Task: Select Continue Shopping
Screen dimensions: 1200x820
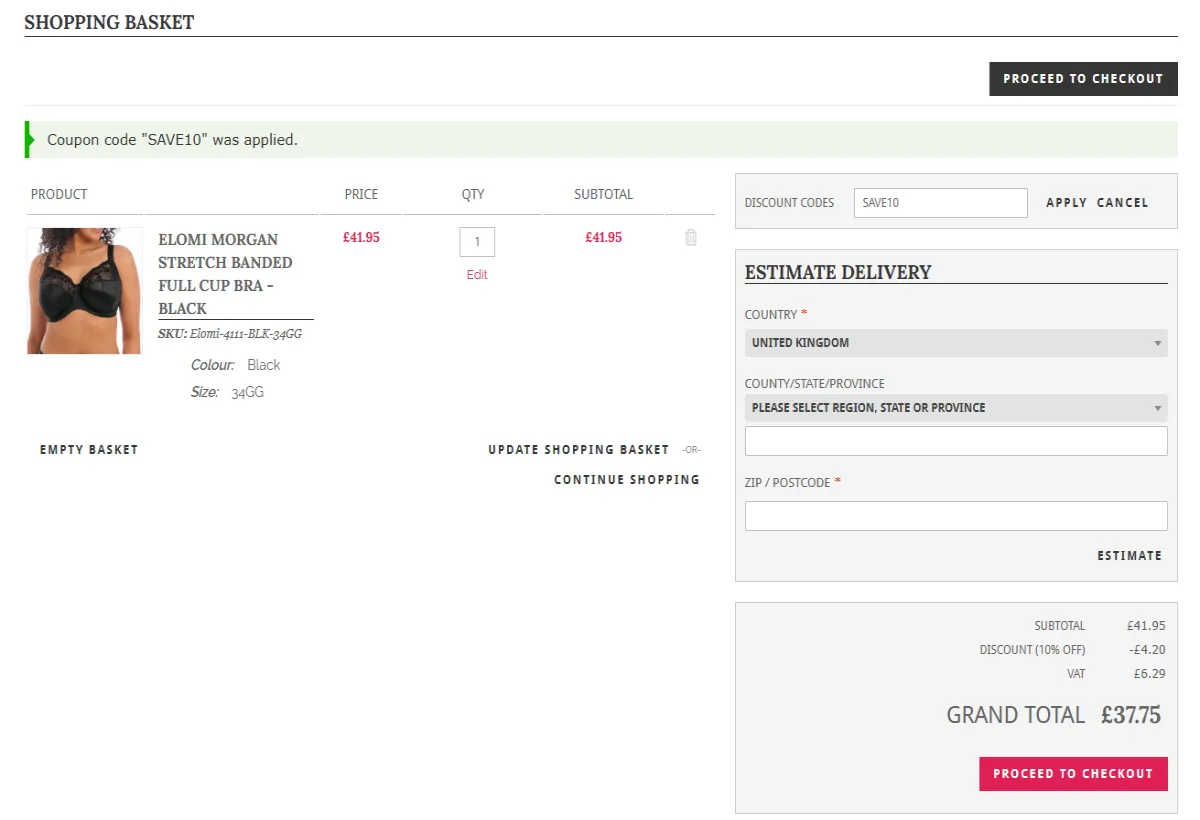Action: click(x=627, y=480)
